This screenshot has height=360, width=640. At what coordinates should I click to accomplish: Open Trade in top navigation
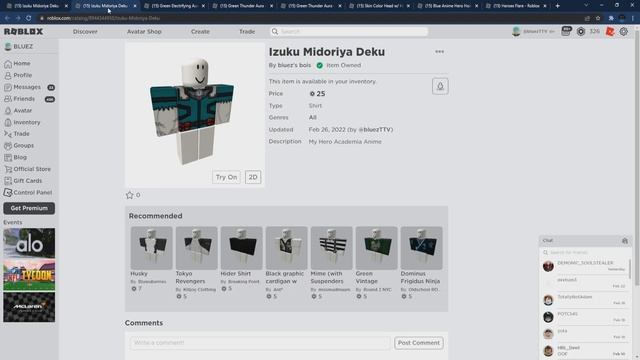point(247,31)
